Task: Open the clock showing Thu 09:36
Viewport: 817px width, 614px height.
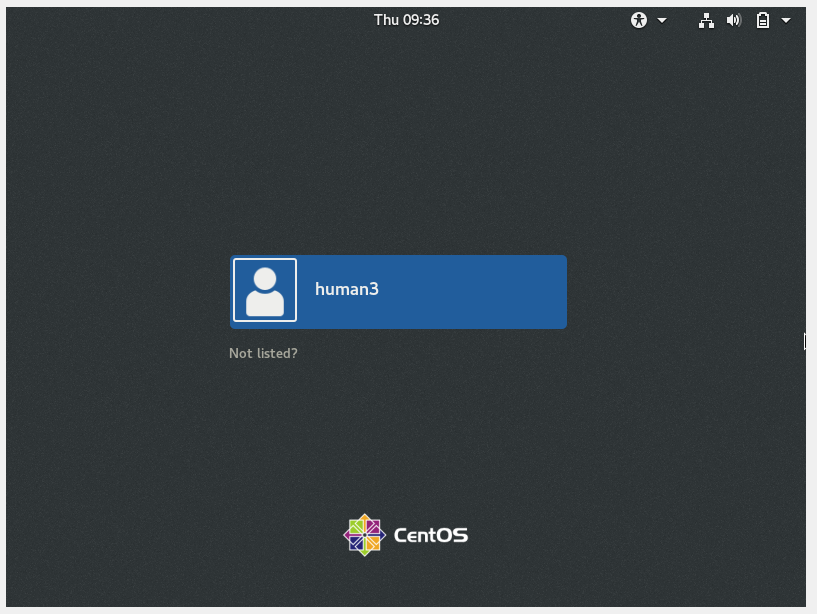Action: click(x=406, y=20)
